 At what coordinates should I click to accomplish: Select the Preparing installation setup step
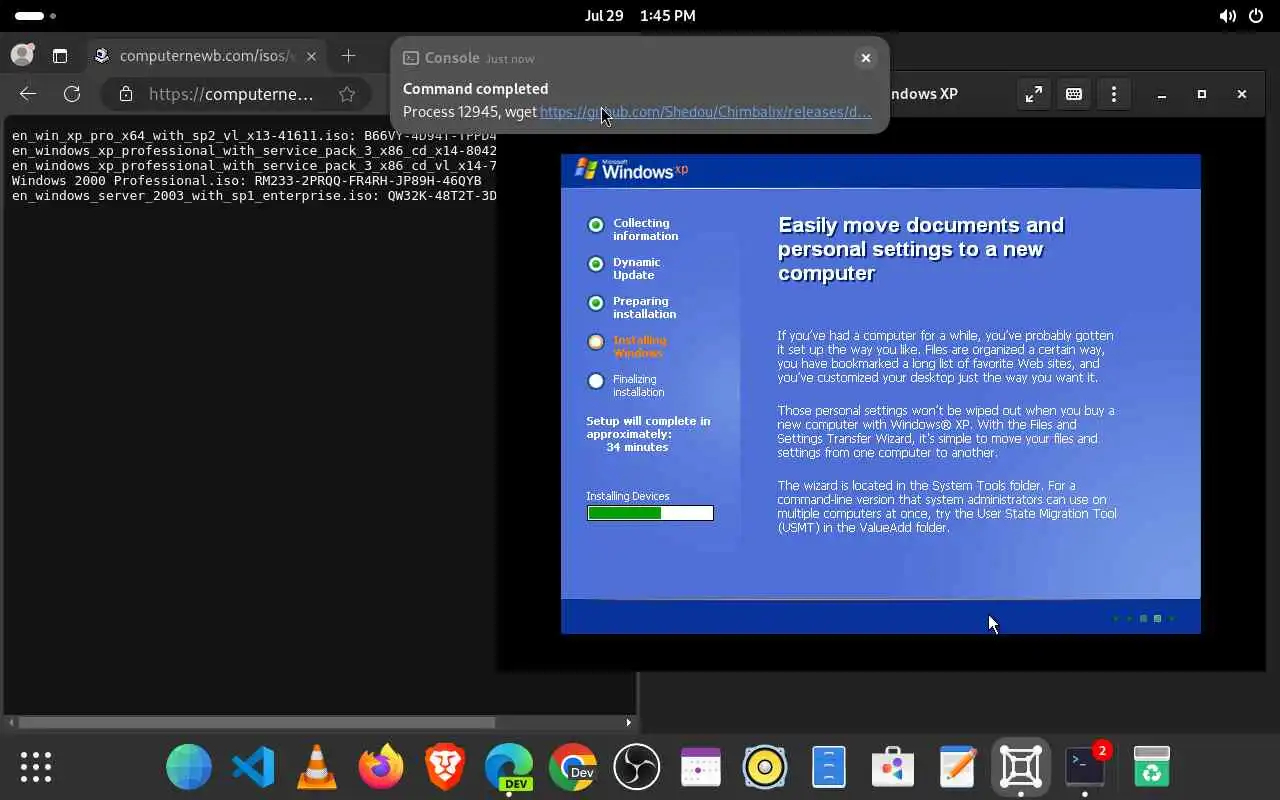click(x=632, y=307)
